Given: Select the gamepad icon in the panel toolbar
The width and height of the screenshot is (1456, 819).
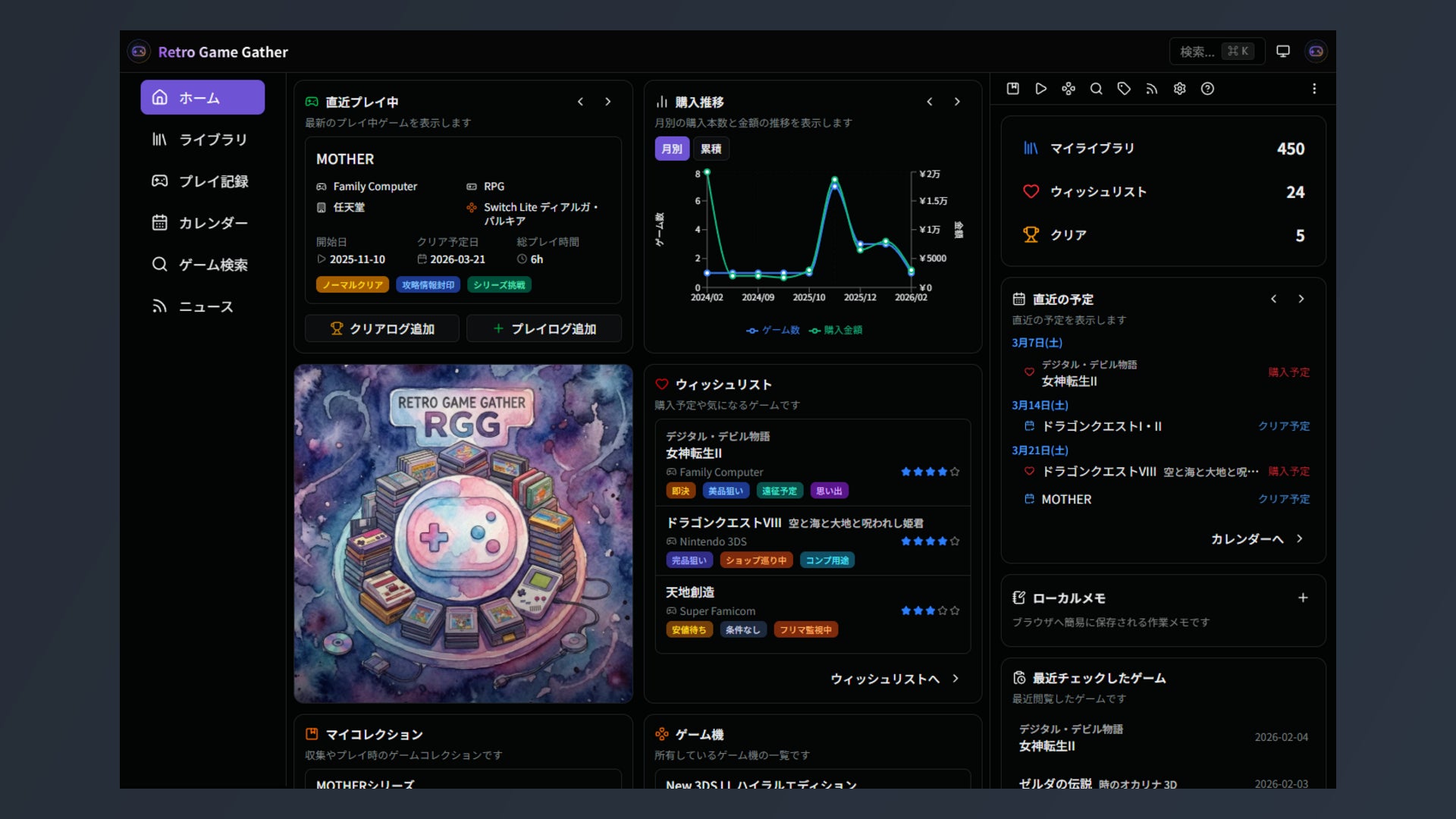Looking at the screenshot, I should pyautogui.click(x=1068, y=89).
